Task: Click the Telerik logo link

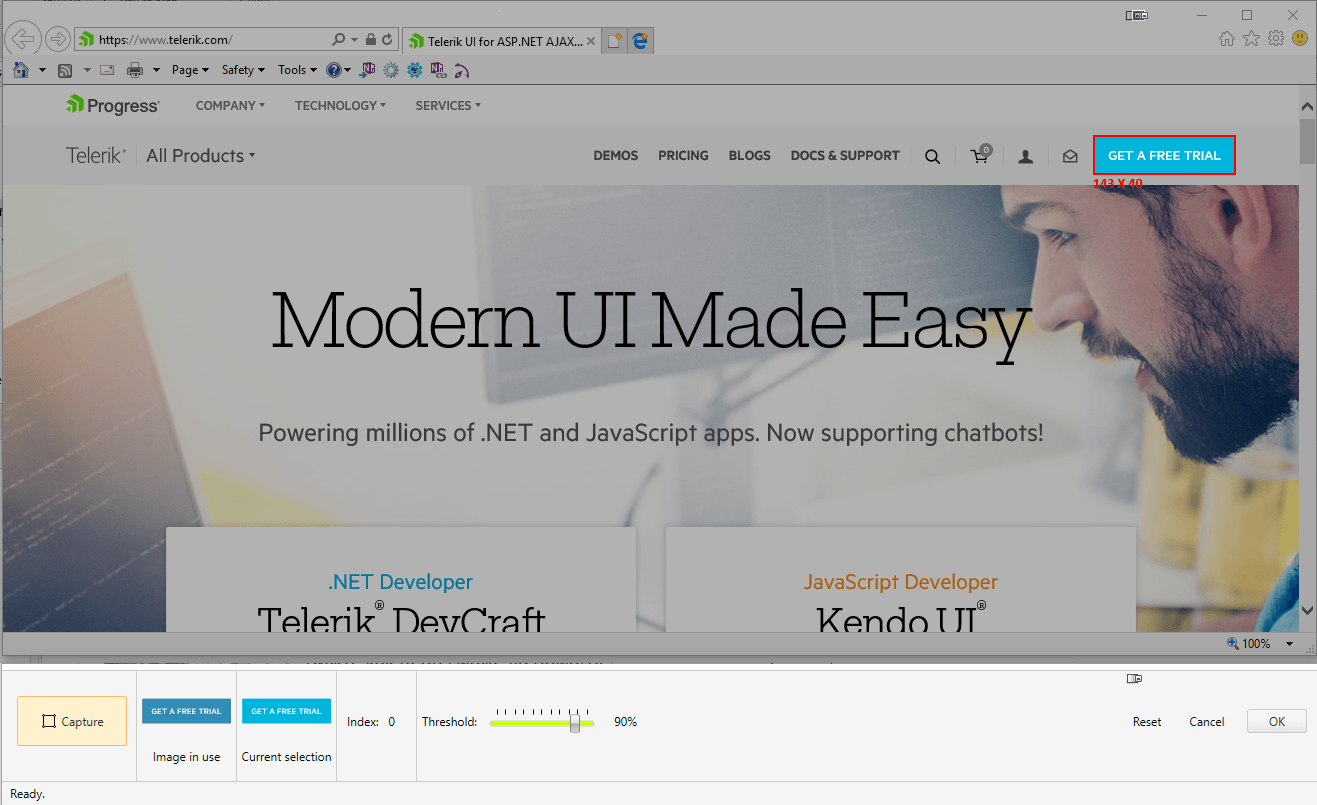Action: click(x=96, y=156)
